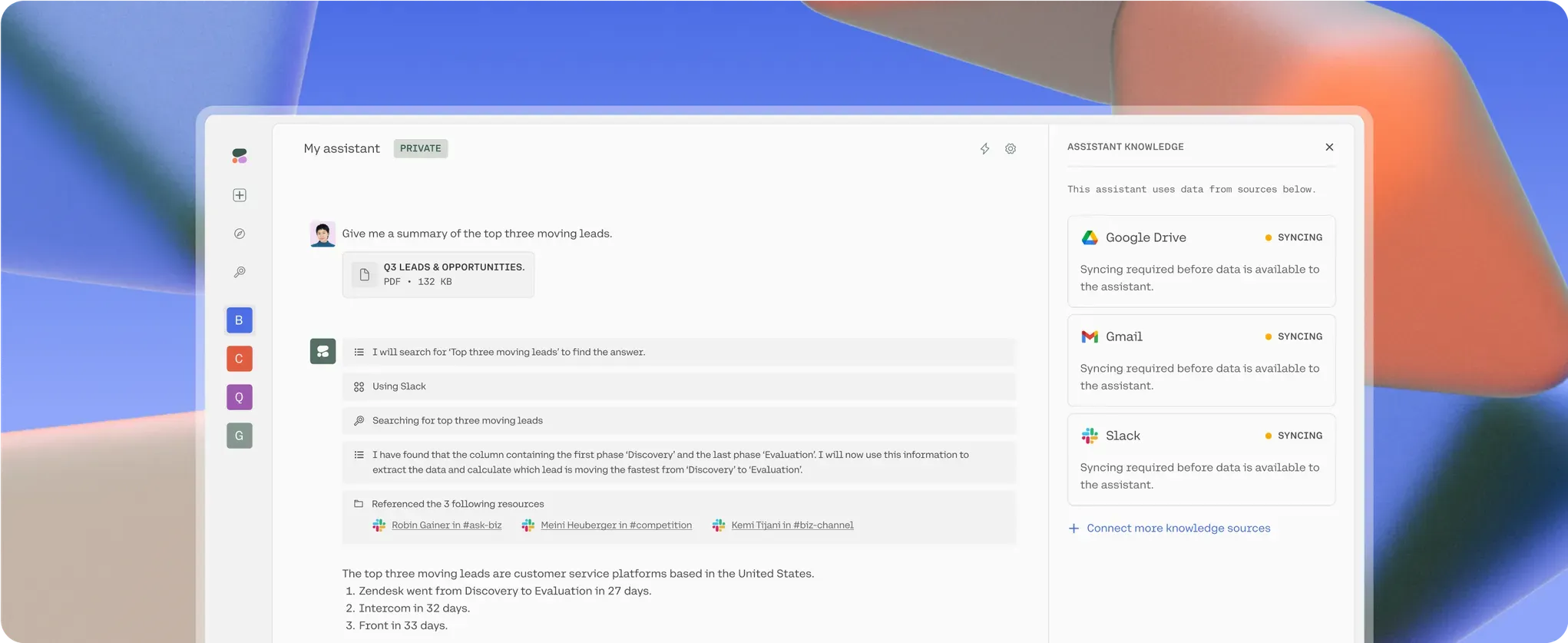Viewport: 1568px width, 643px height.
Task: Select the gray G workspace tile
Action: coord(240,436)
